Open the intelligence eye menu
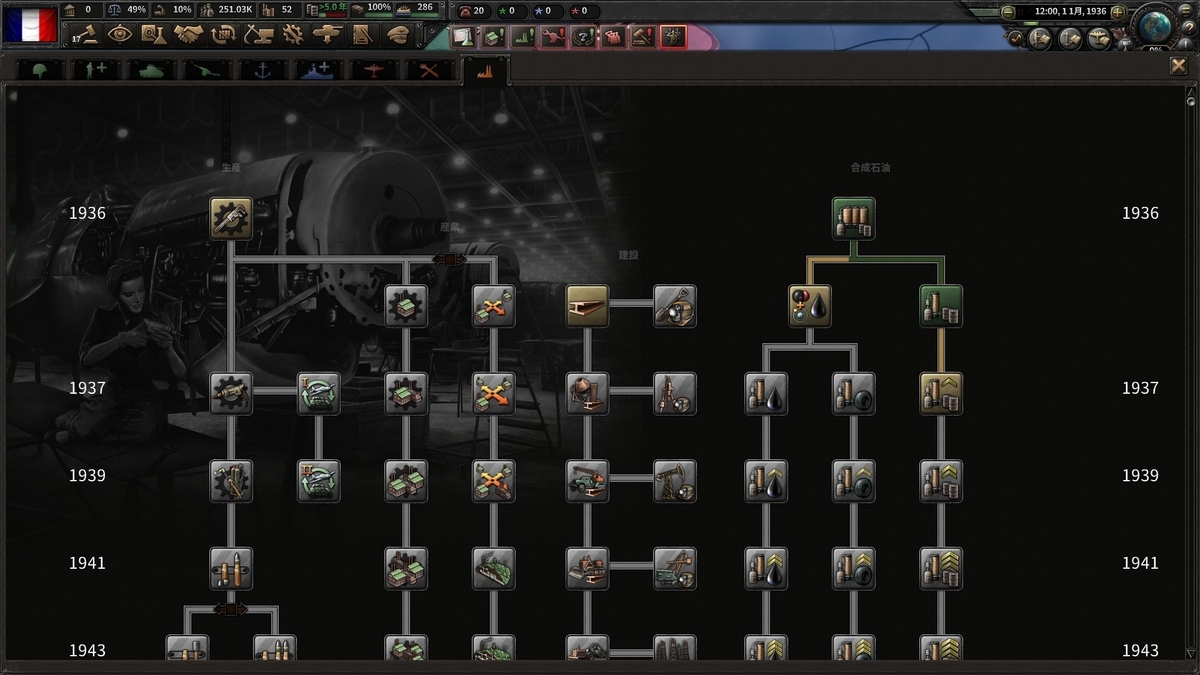Screen dimensions: 1200x675 pos(119,35)
